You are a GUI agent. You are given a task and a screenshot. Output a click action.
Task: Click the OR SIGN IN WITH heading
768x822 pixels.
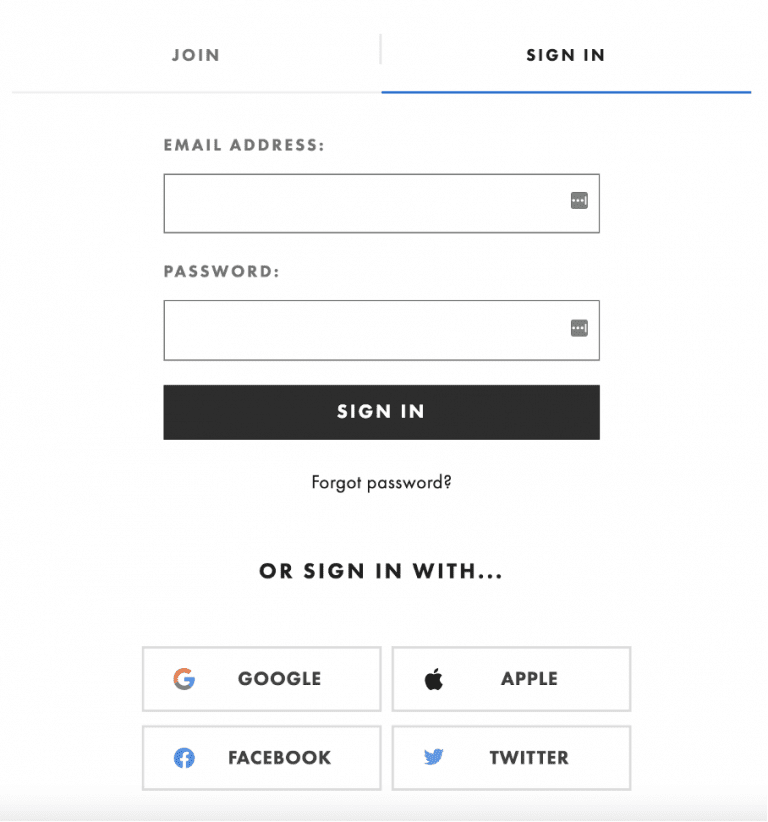click(x=381, y=571)
